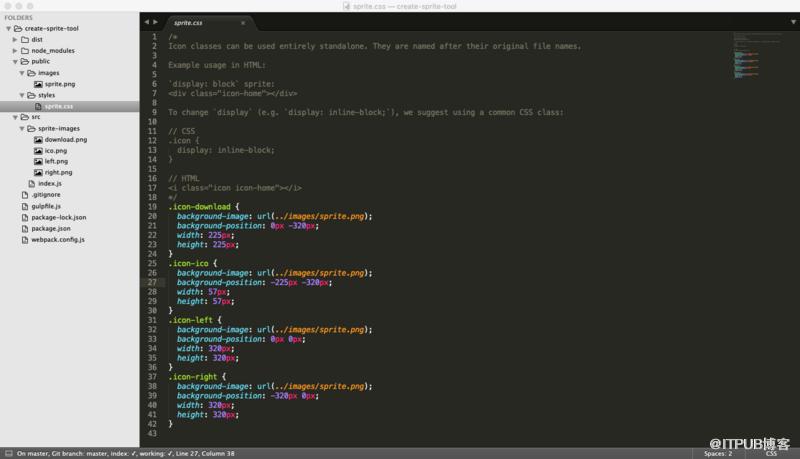Collapse the styles folder arrow
800x459 pixels.
tap(22, 95)
